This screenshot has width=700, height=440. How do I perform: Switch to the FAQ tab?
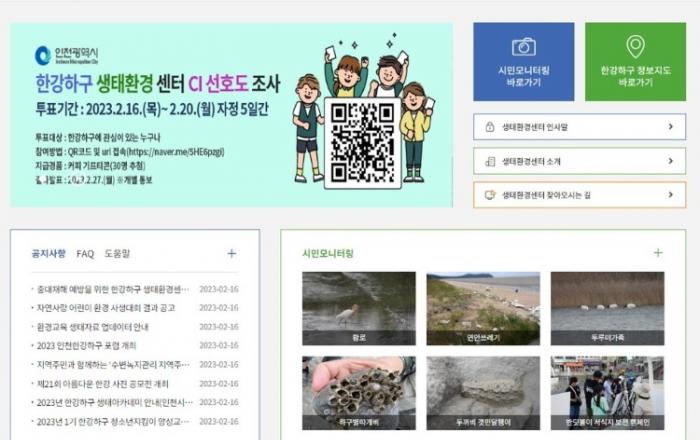85,254
